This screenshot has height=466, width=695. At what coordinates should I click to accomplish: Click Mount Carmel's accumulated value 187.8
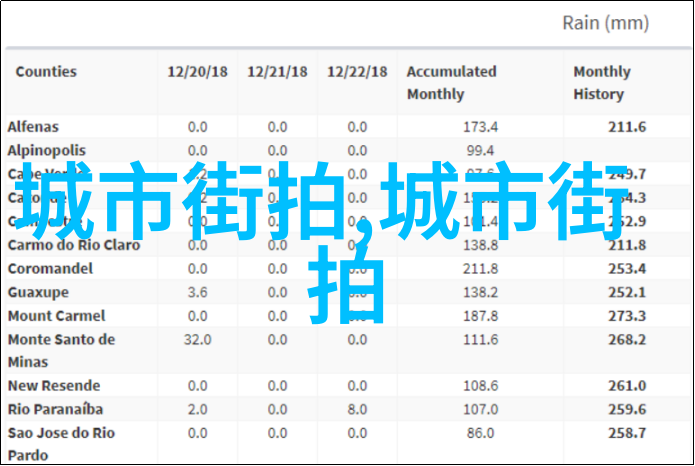pos(480,316)
